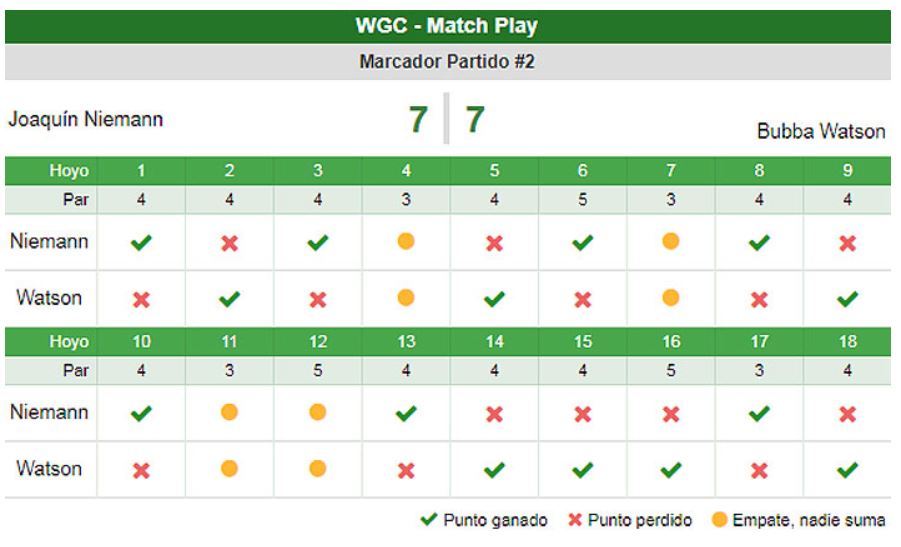Image resolution: width=901 pixels, height=547 pixels.
Task: Click the hole 10 header cell
Action: 141,342
